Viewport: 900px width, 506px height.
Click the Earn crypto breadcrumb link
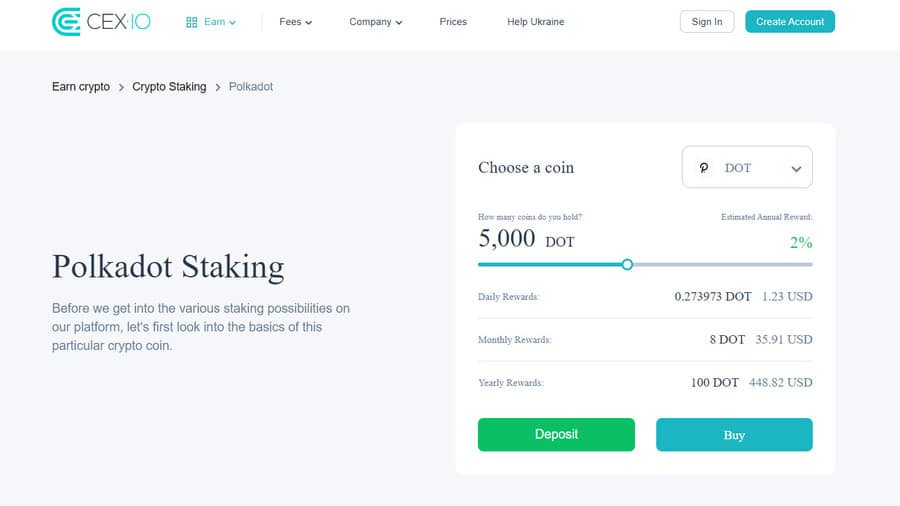(x=81, y=87)
